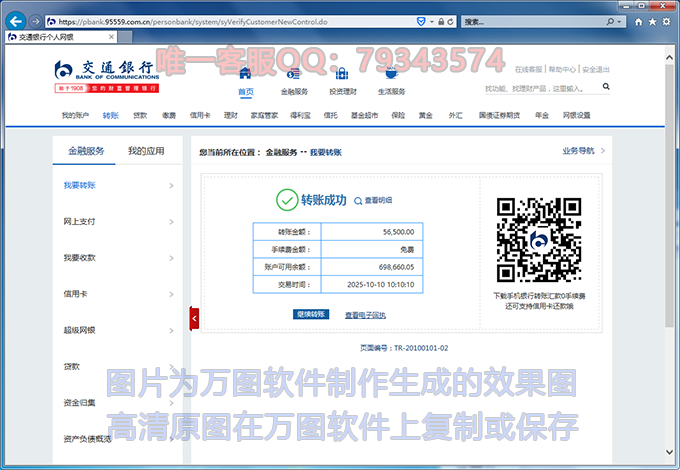Select 信用卡 in the top menu bar
Image resolution: width=680 pixels, height=470 pixels.
pos(199,116)
